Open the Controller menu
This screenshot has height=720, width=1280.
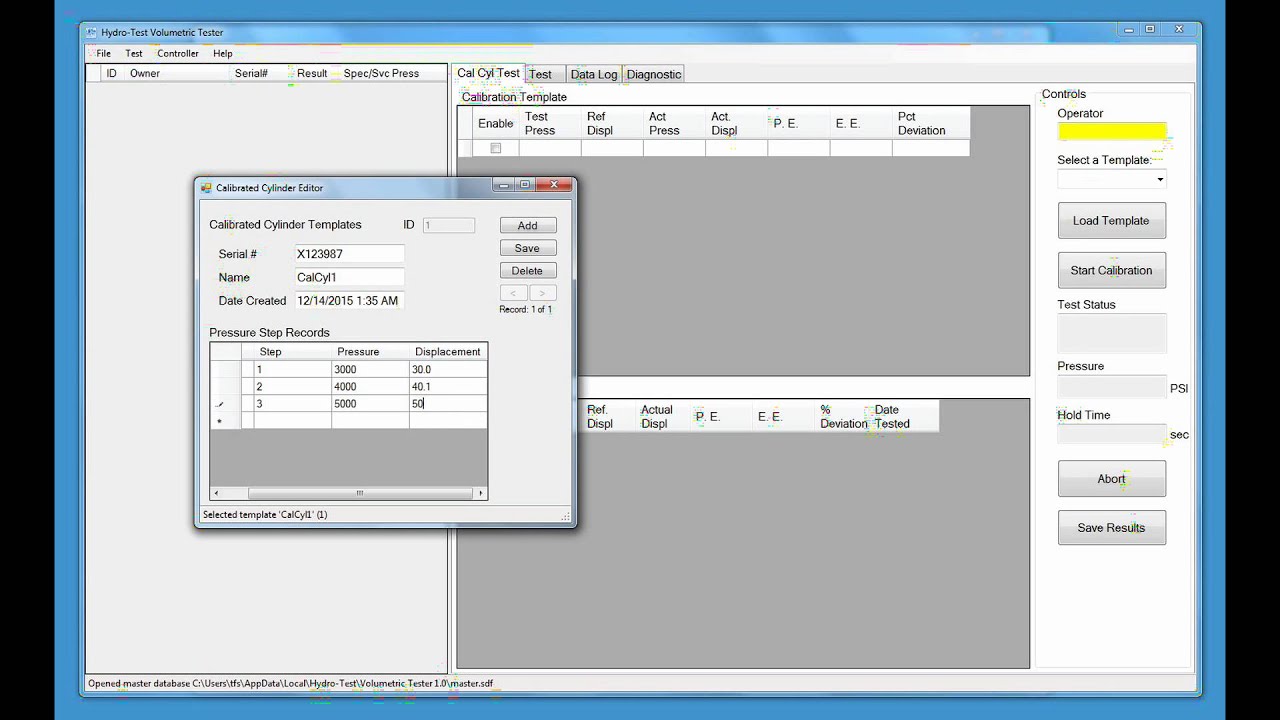pos(178,54)
